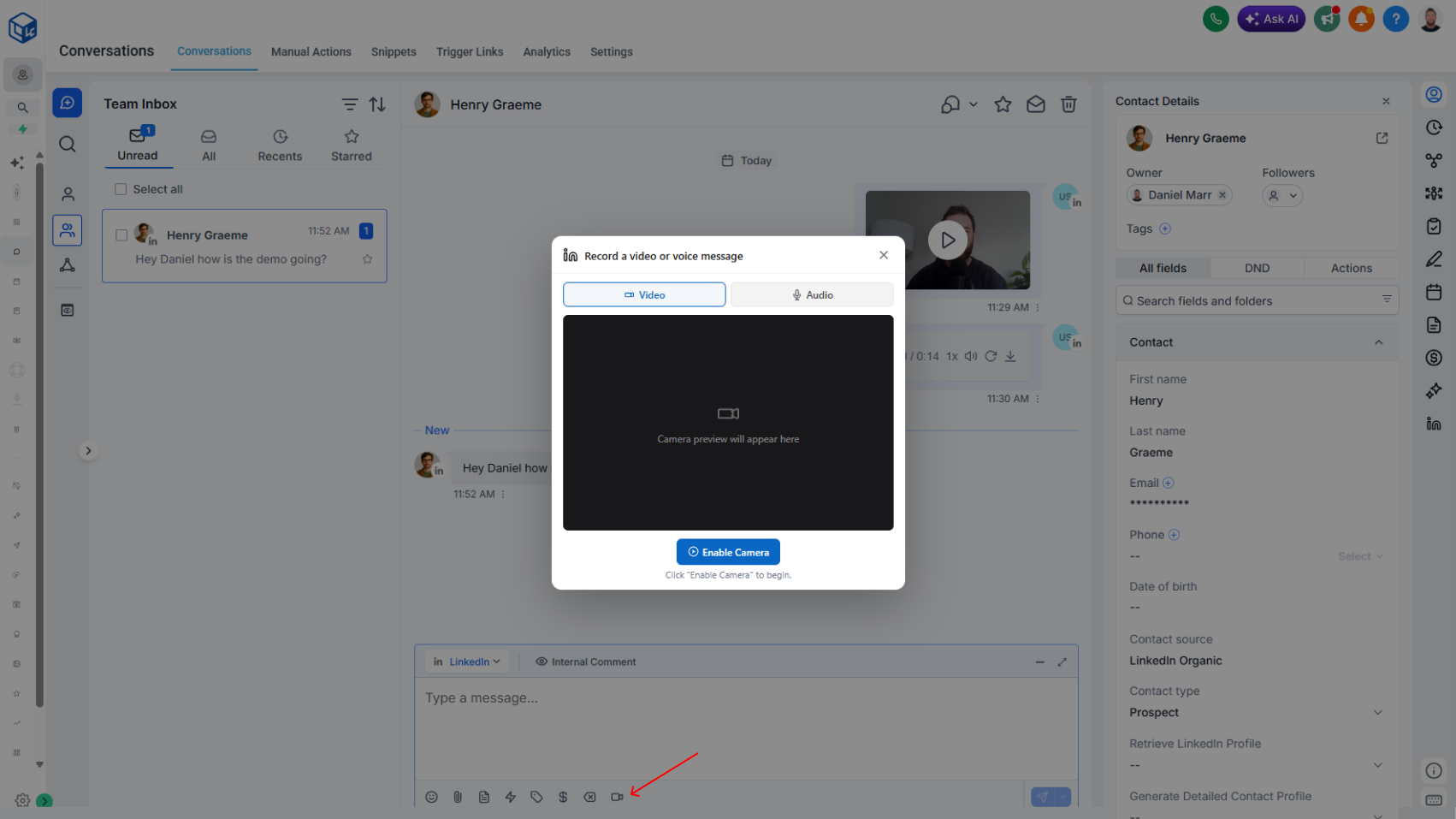Open the Followers dropdown
This screenshot has height=819, width=1456.
coord(1282,196)
